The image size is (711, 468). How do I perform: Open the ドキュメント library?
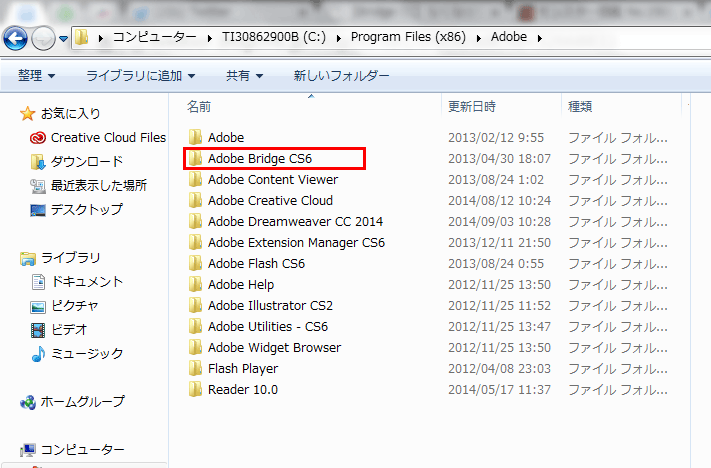(x=87, y=282)
